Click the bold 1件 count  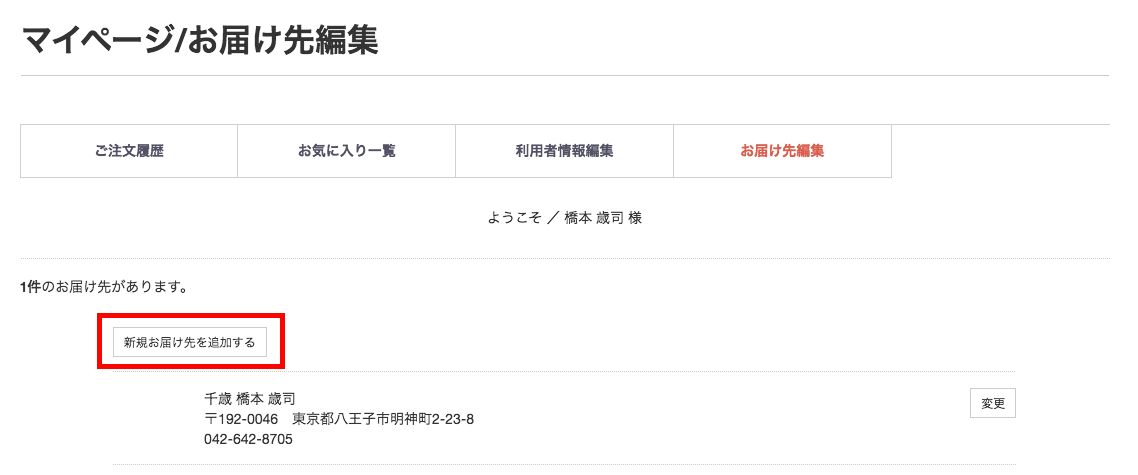[30, 287]
